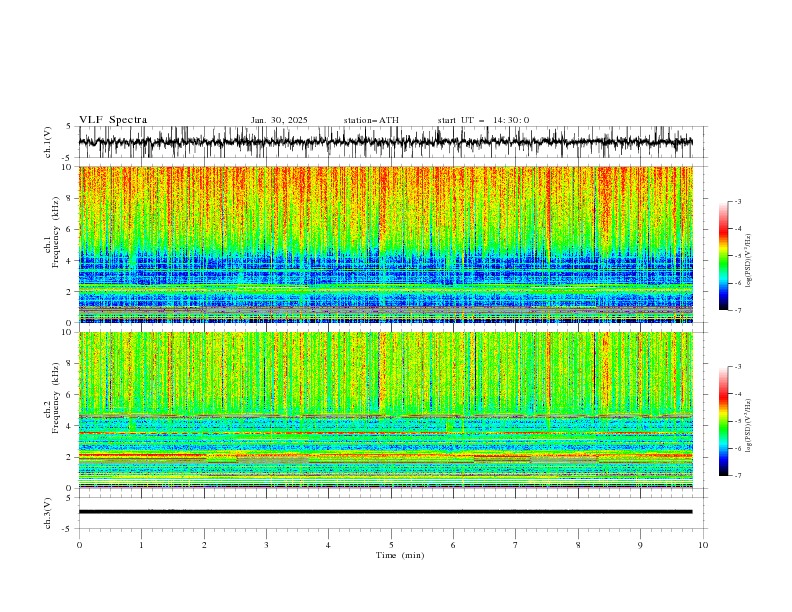
Task: Click the ch.1 PSD color bar
Action: (x=724, y=256)
